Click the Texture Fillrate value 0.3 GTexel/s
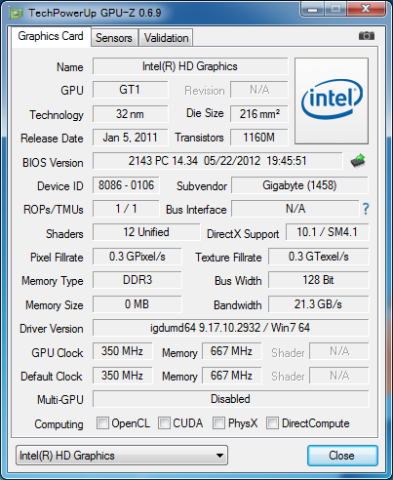The height and width of the screenshot is (480, 393). pyautogui.click(x=319, y=256)
